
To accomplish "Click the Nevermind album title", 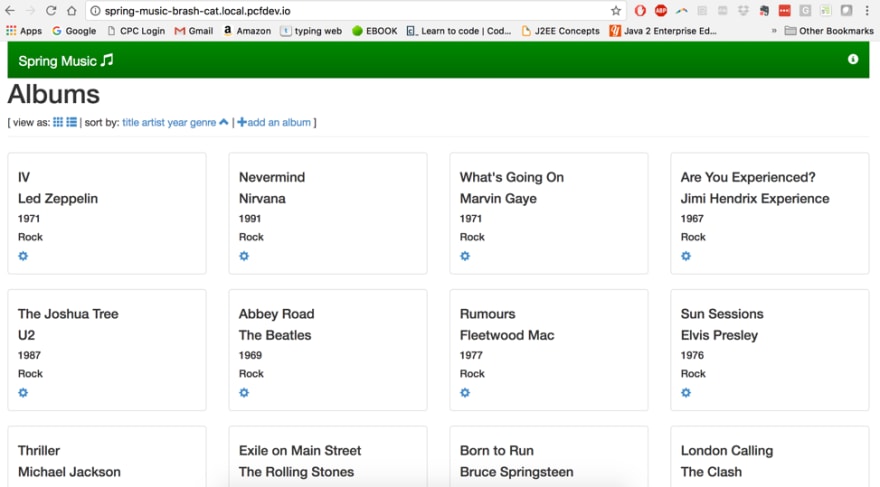I will coord(272,177).
